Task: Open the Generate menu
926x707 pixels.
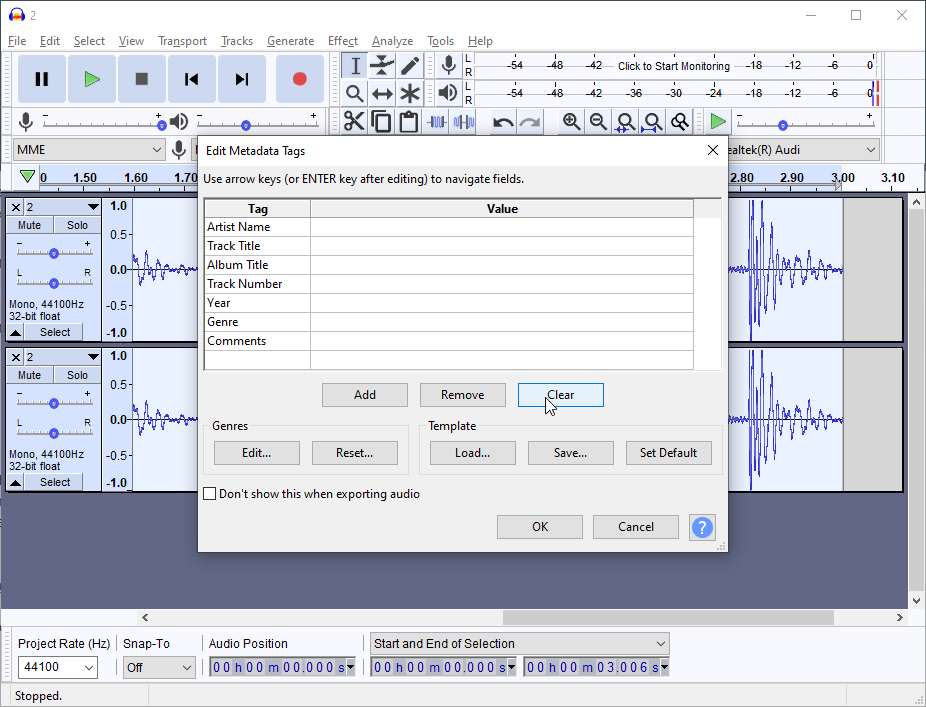Action: click(291, 41)
